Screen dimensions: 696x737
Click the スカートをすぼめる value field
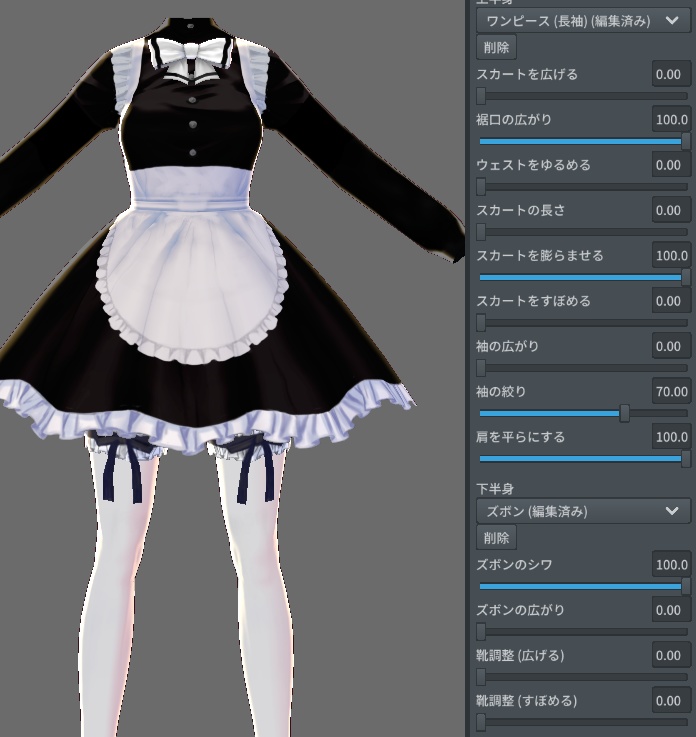[671, 301]
